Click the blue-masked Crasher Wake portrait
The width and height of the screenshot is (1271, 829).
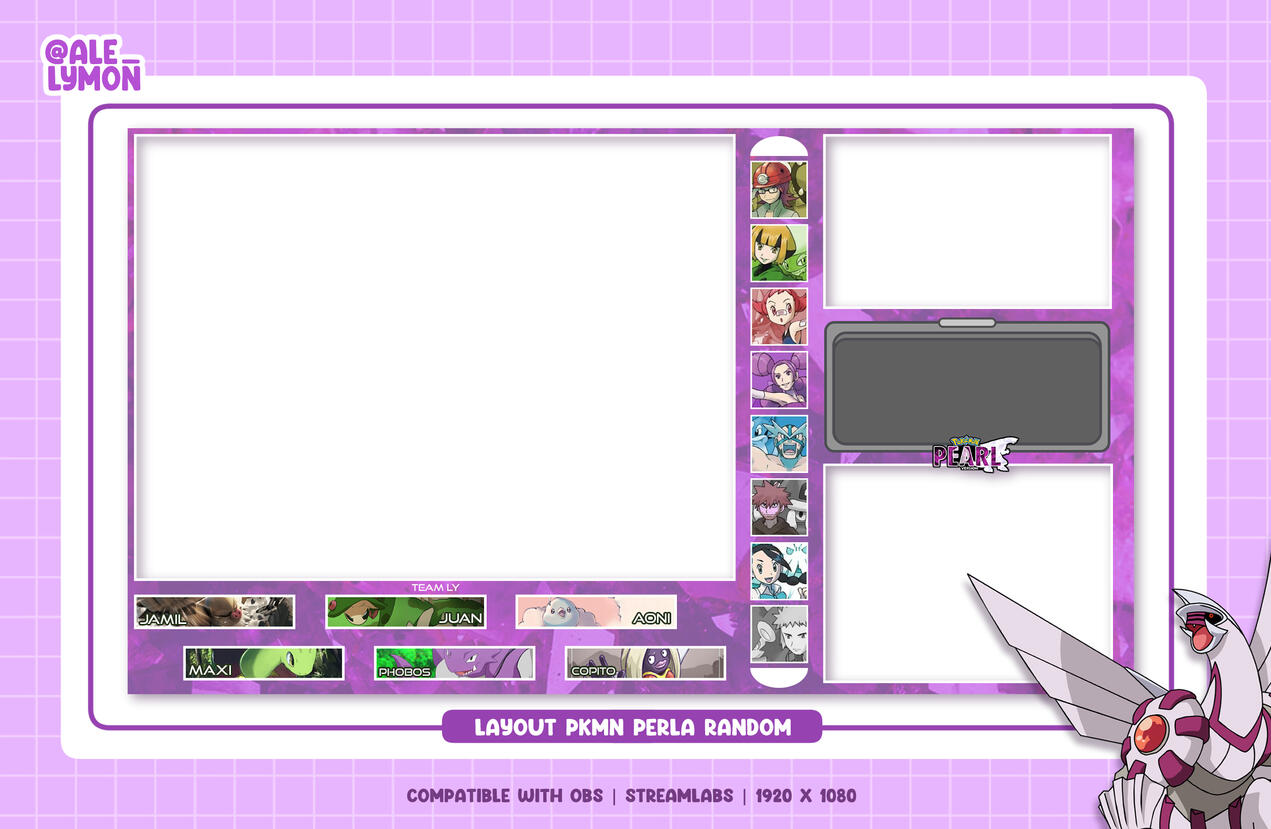(x=779, y=444)
